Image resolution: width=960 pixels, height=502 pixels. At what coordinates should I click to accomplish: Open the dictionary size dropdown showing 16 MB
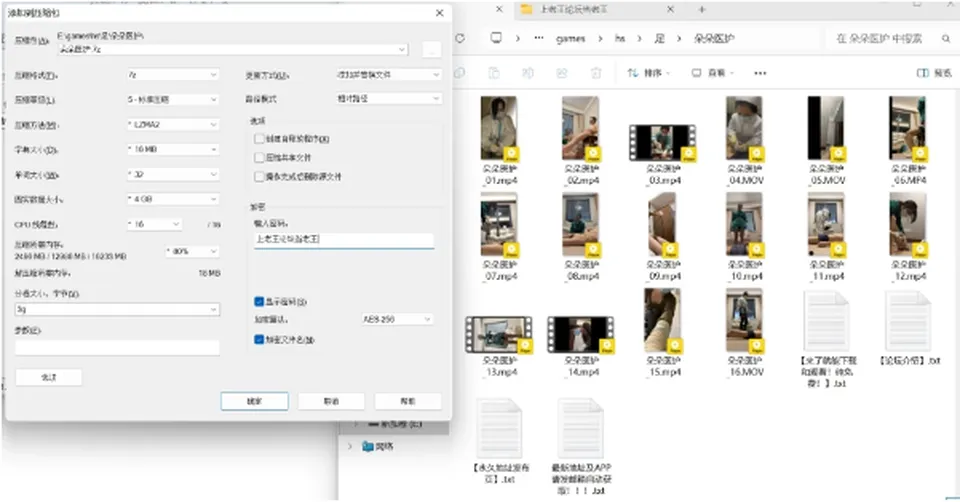tap(173, 149)
